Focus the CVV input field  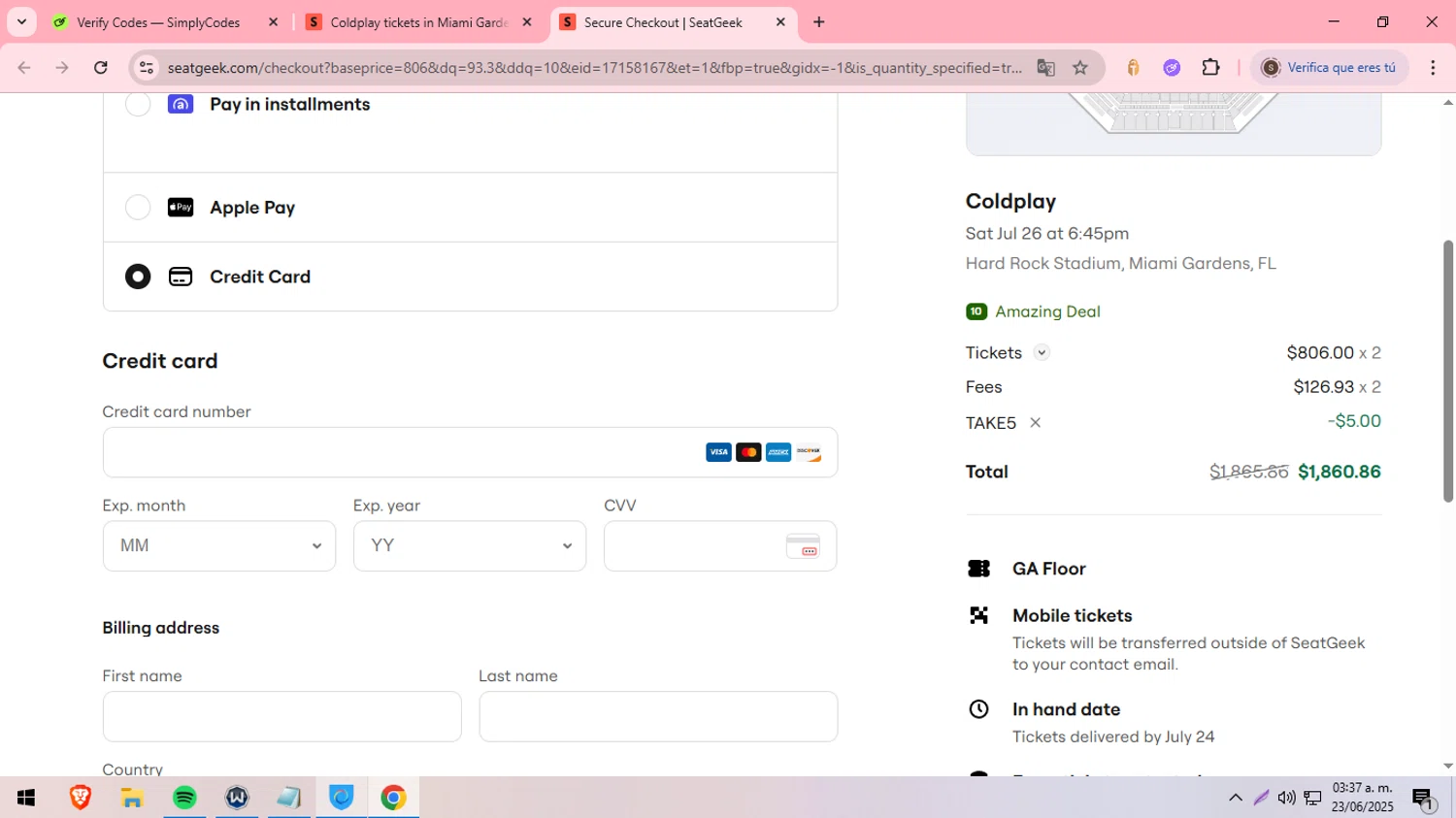click(x=720, y=546)
